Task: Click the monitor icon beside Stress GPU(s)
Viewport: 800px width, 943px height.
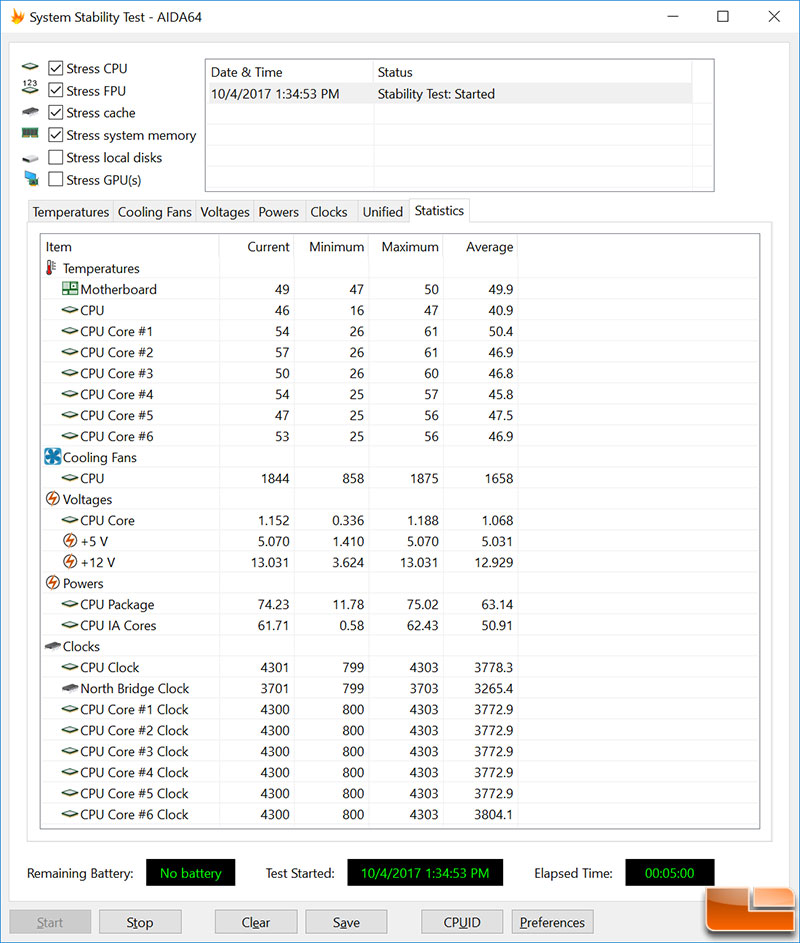Action: pyautogui.click(x=32, y=179)
